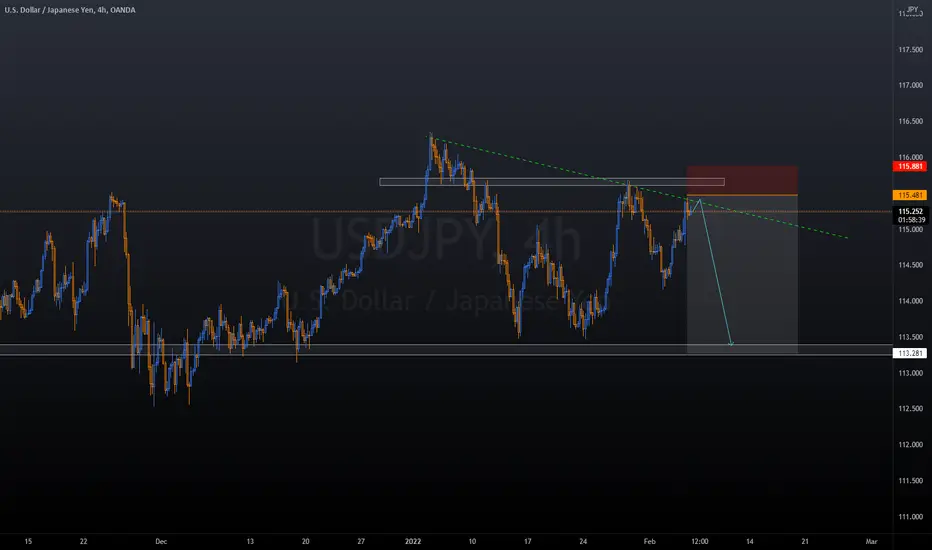
Task: Click the 24 date label on time axis
Action: [x=583, y=542]
